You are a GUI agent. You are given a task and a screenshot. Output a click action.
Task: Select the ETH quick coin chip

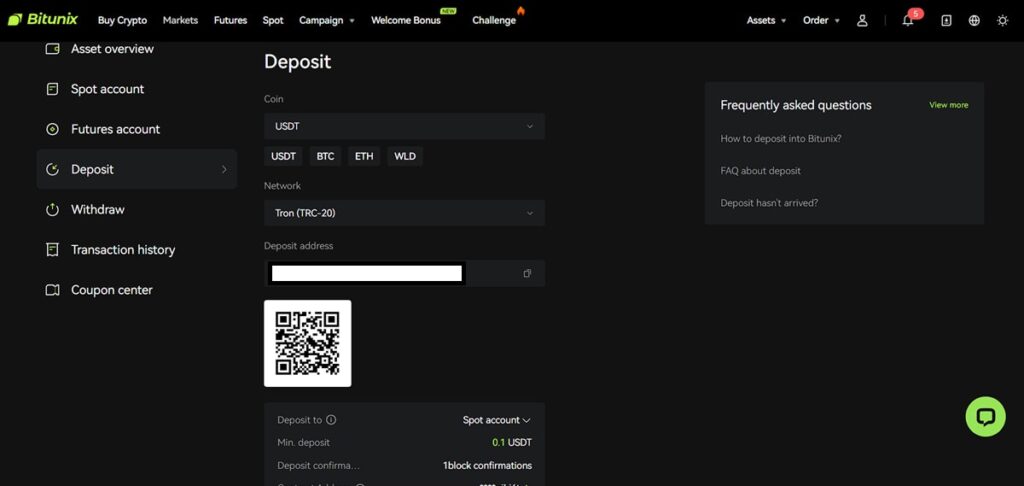[x=364, y=156]
